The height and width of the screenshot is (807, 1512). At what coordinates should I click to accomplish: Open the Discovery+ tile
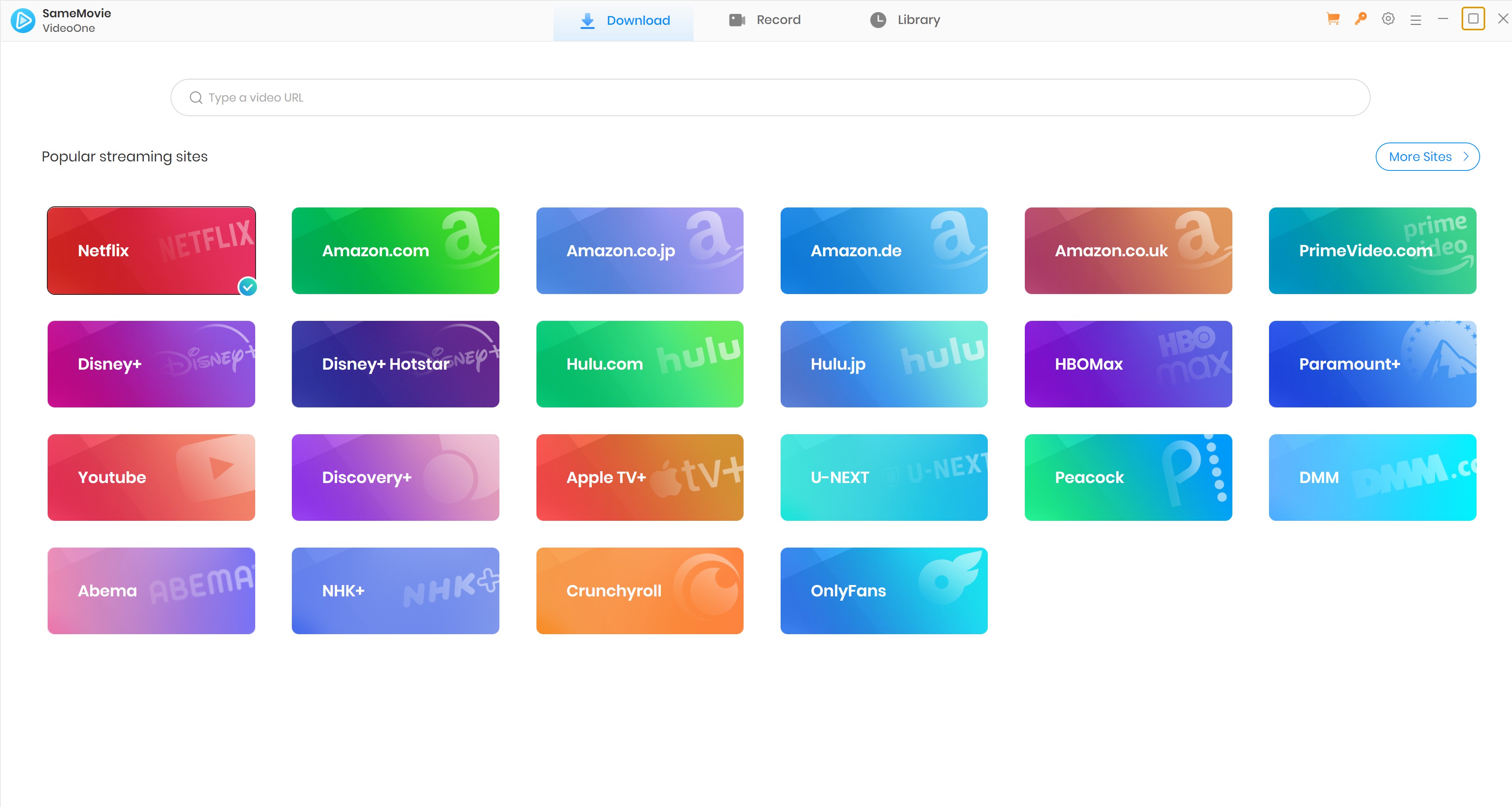(x=395, y=478)
